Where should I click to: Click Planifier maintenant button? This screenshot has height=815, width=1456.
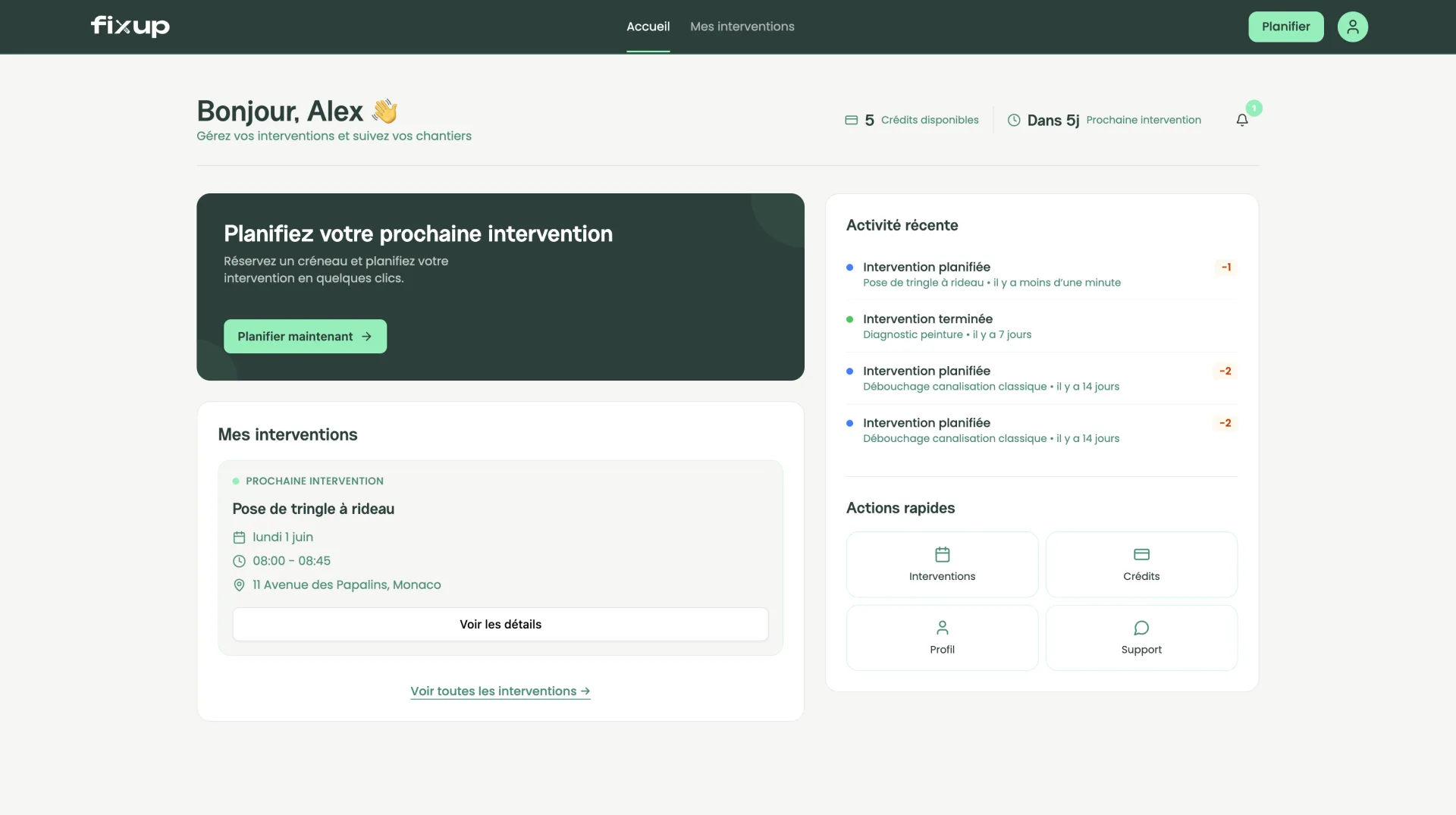[x=305, y=336]
